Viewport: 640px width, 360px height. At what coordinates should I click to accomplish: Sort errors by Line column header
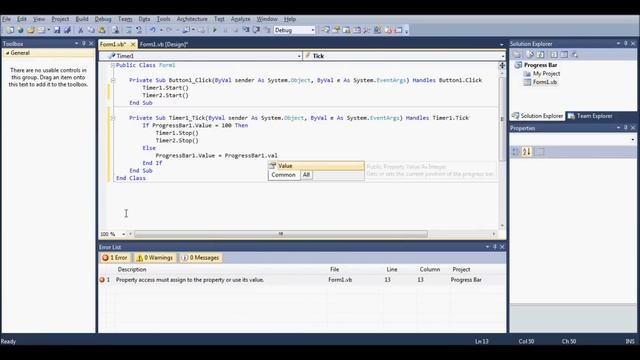pos(392,269)
